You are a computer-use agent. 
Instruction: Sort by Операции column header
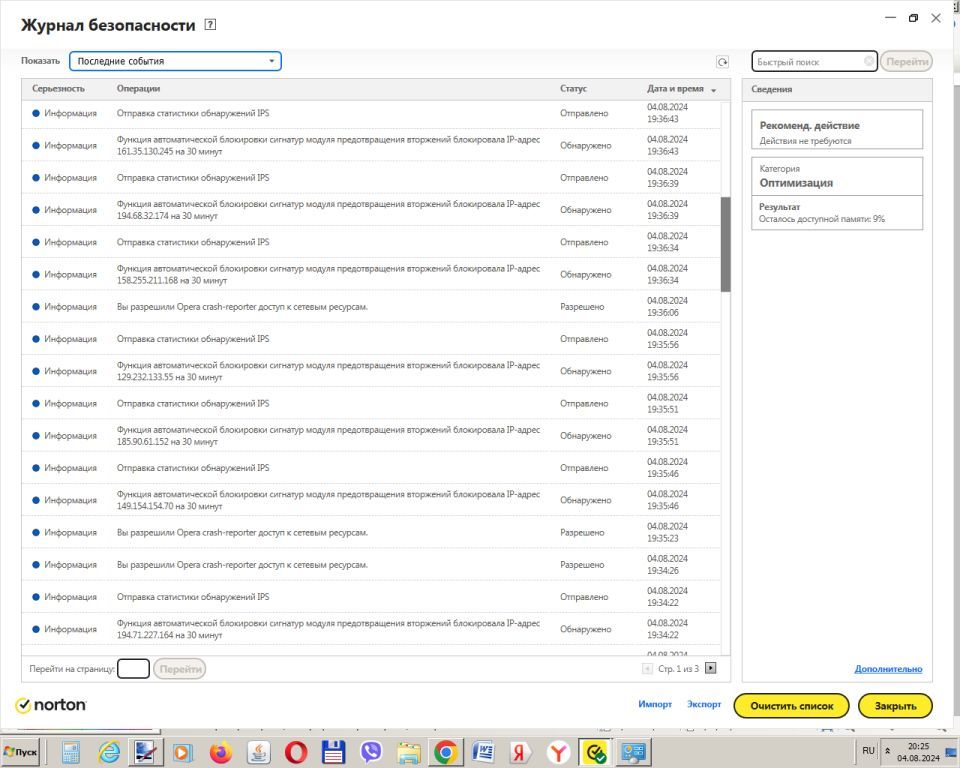click(x=138, y=89)
